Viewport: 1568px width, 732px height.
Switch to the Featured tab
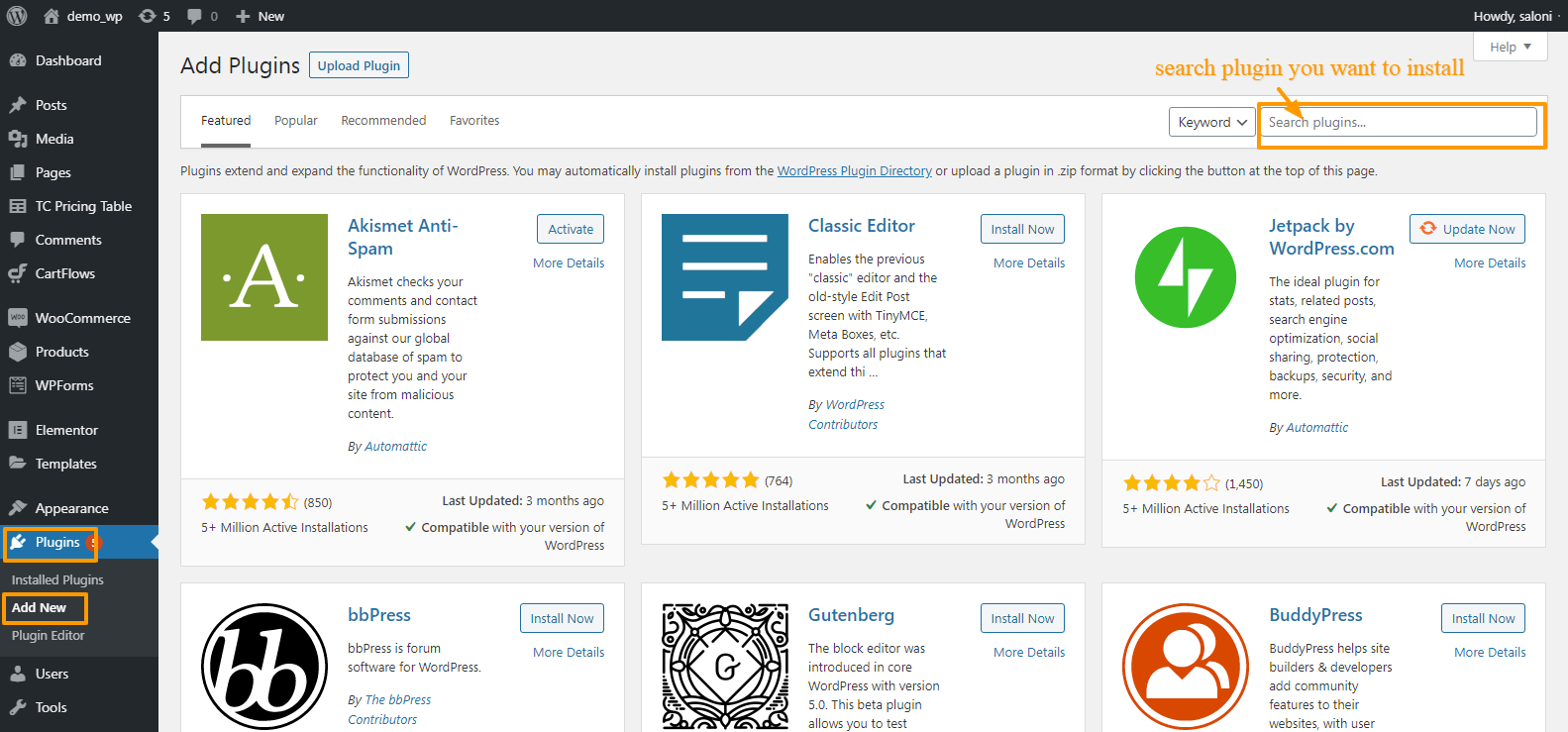tap(226, 121)
